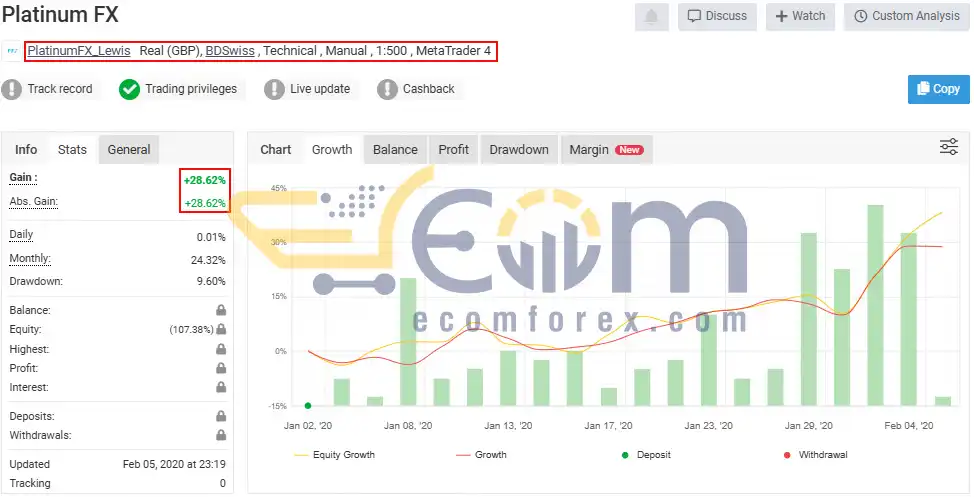Click the Gain label

(24, 178)
